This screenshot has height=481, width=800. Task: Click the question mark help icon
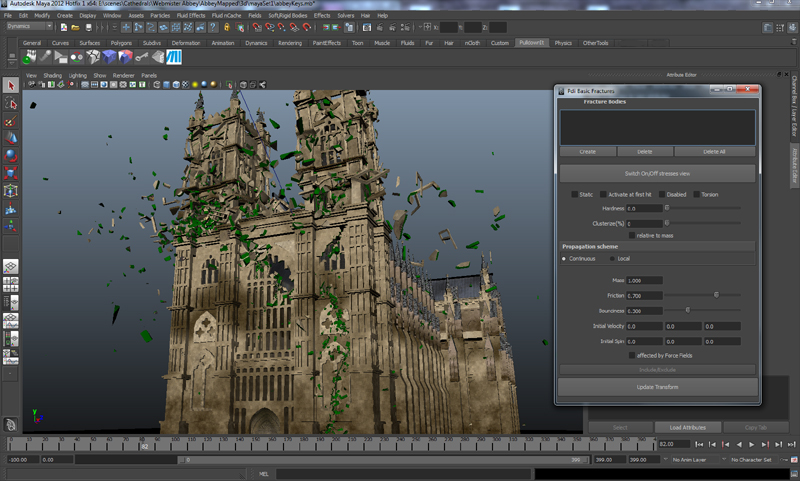tap(213, 27)
